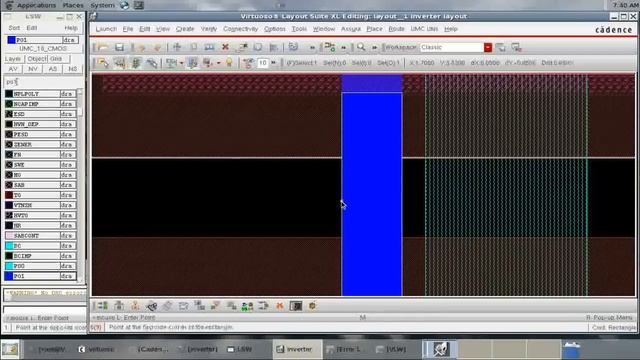This screenshot has width=640, height=360.
Task: Expand overflow arrows after zoom icon
Action: pyautogui.click(x=375, y=47)
